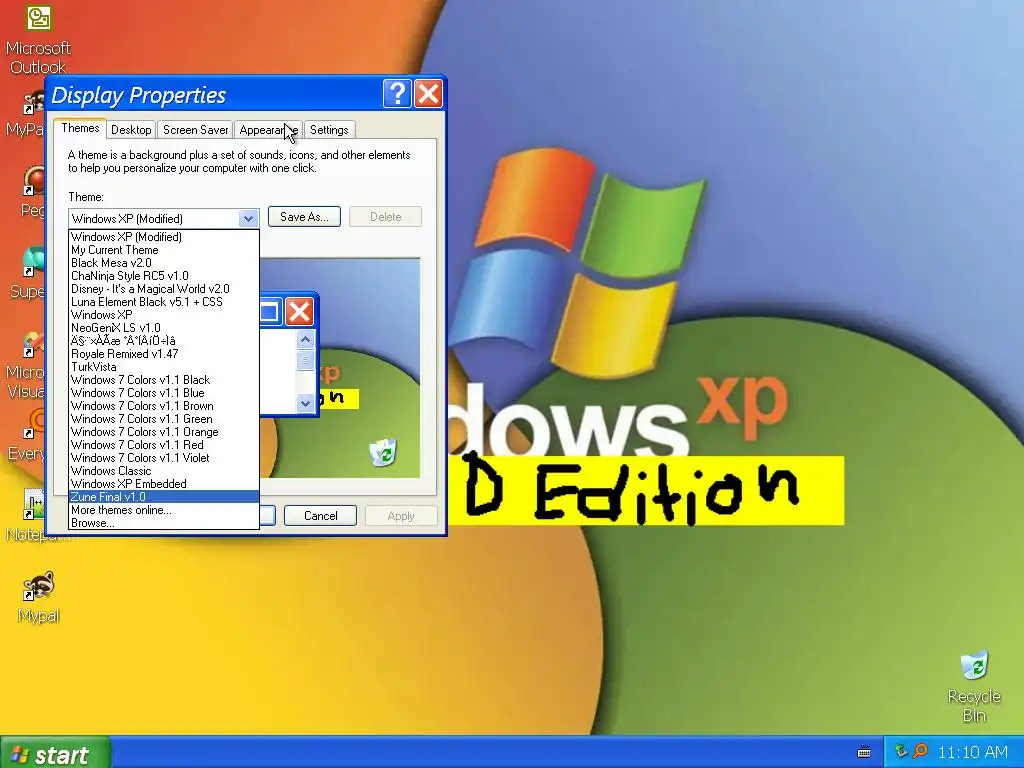Select Windows 7 Colors v1.1 Blue
This screenshot has width=1024, height=768.
(164, 392)
